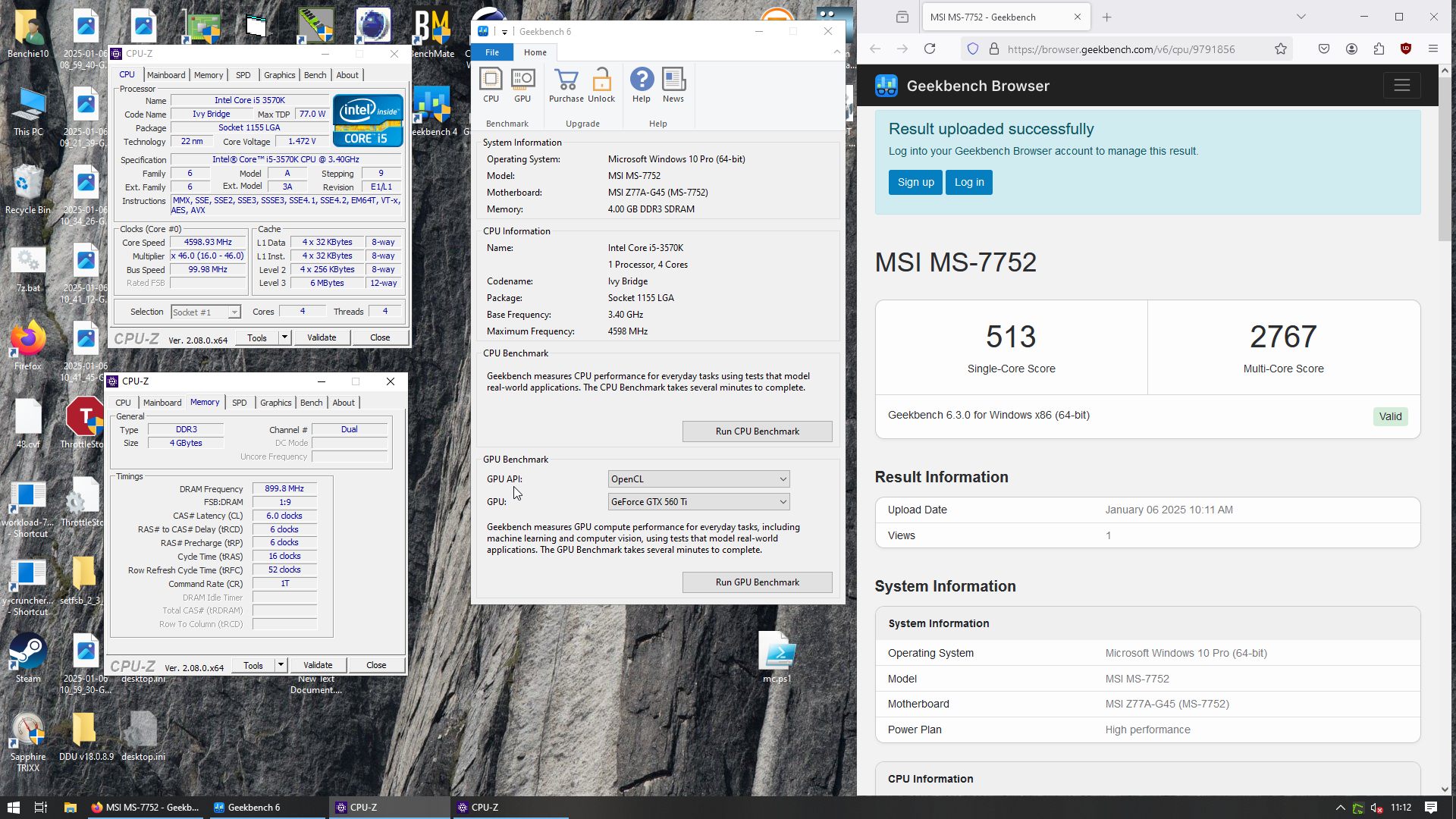1456x819 pixels.
Task: Open the Steam desktop icon
Action: pyautogui.click(x=28, y=657)
